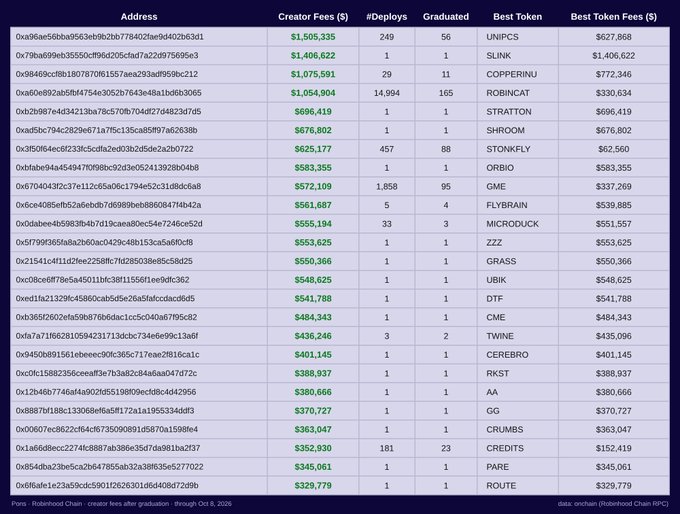Click deploy count 14,994
The width and height of the screenshot is (680, 514).
click(x=386, y=93)
